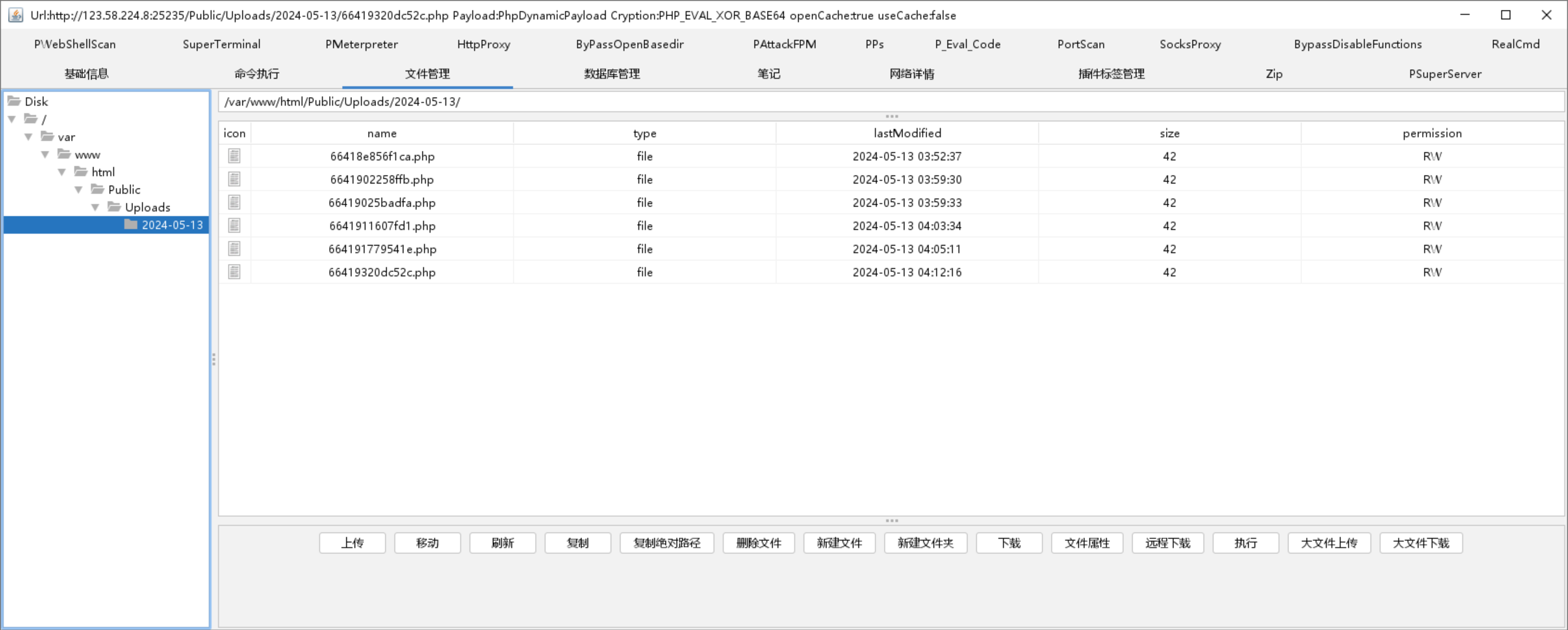Open the SocksProxy tab
The height and width of the screenshot is (630, 1568).
[1190, 44]
